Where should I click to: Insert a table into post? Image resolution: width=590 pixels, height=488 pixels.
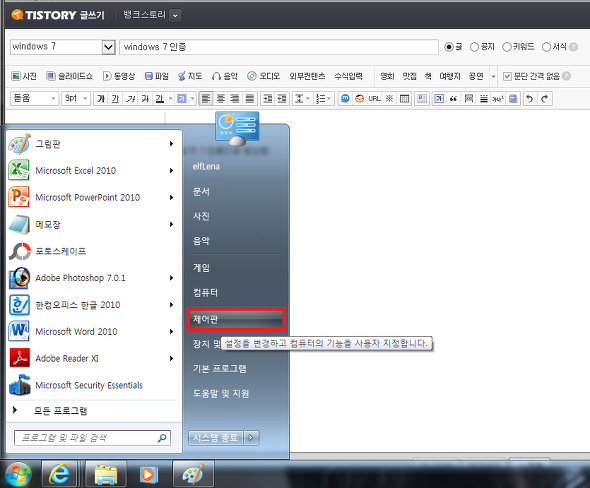(x=404, y=99)
